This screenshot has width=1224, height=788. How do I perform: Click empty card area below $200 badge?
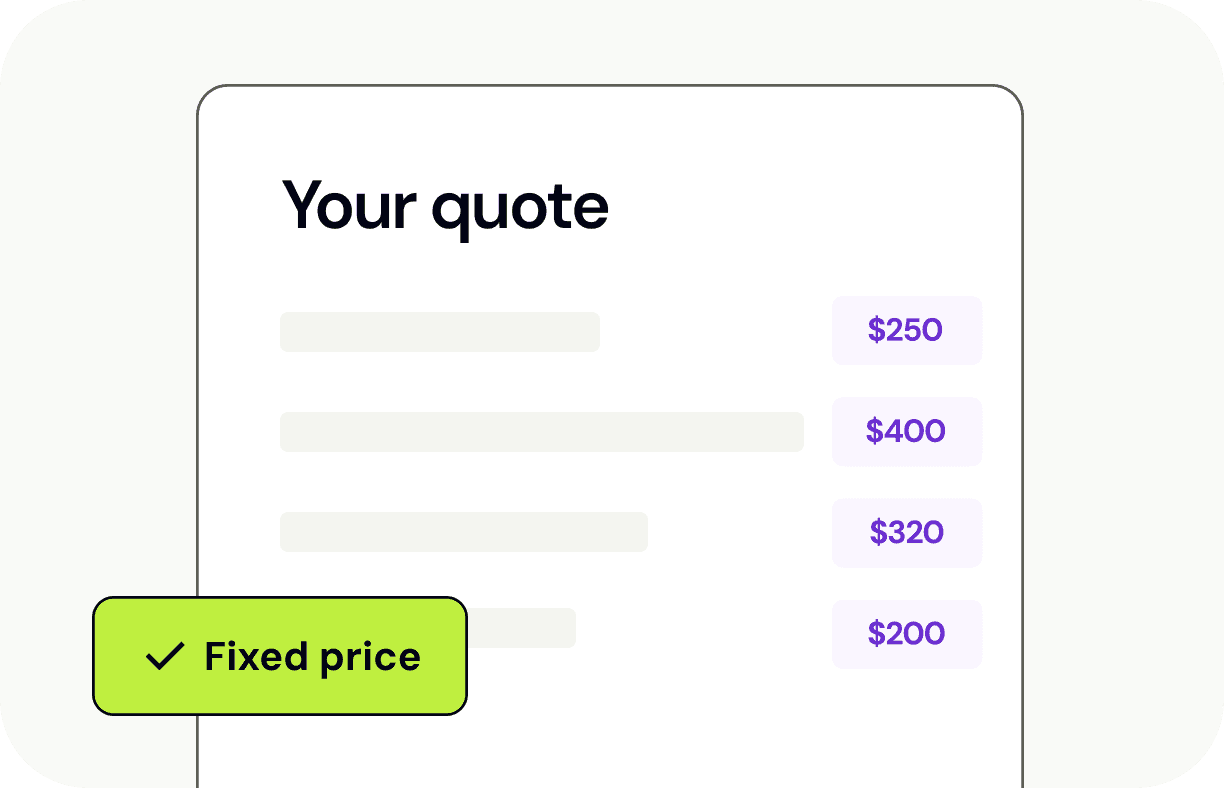906,730
